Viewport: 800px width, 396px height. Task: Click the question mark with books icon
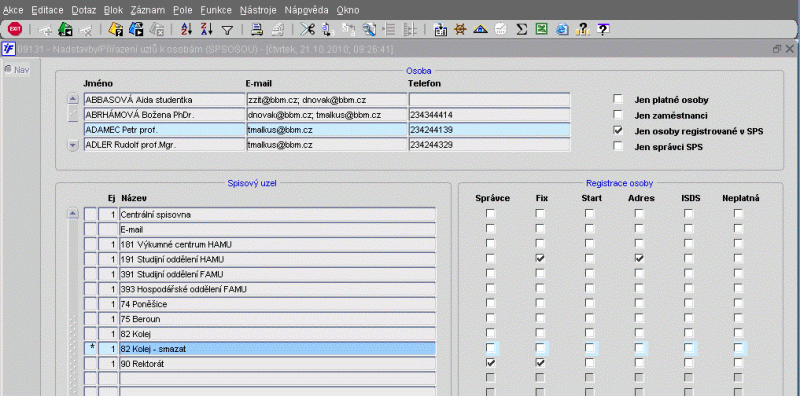(x=582, y=30)
